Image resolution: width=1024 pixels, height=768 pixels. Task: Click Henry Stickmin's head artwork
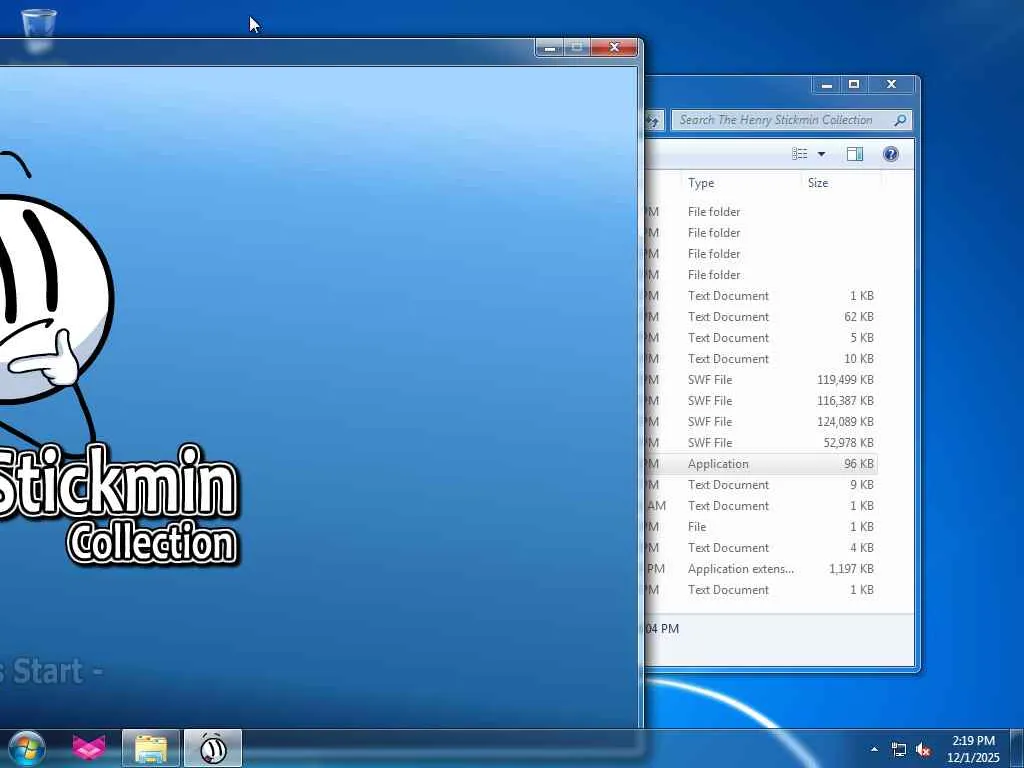click(52, 297)
